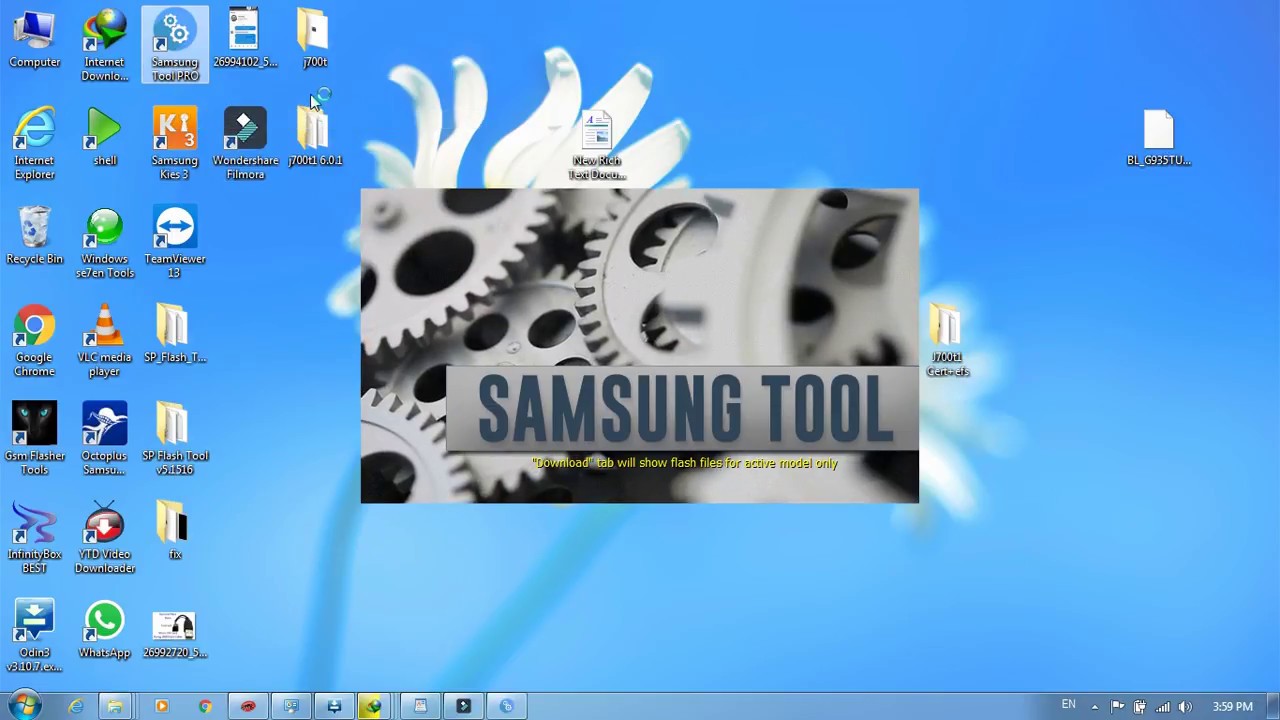The width and height of the screenshot is (1280, 720).
Task: Select YTD Video Downloader shortcut
Action: [105, 537]
